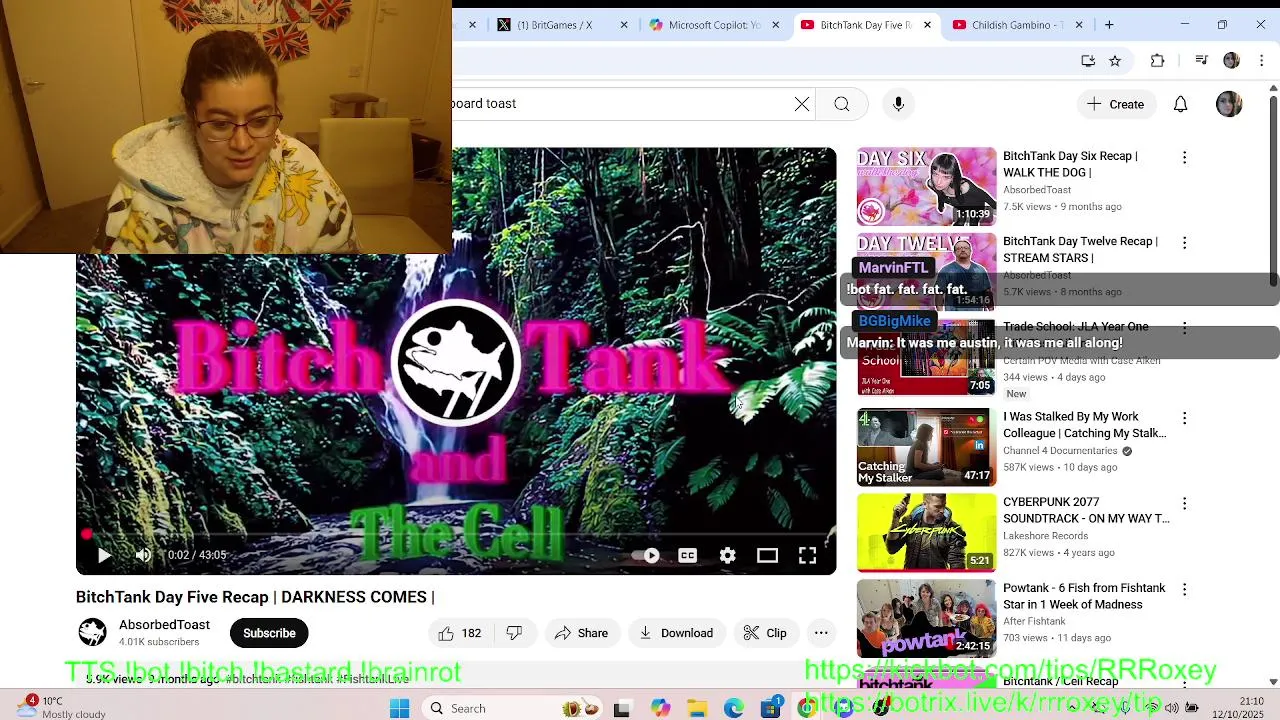Open options for I Was Stalked video
The image size is (1280, 720).
click(x=1184, y=418)
